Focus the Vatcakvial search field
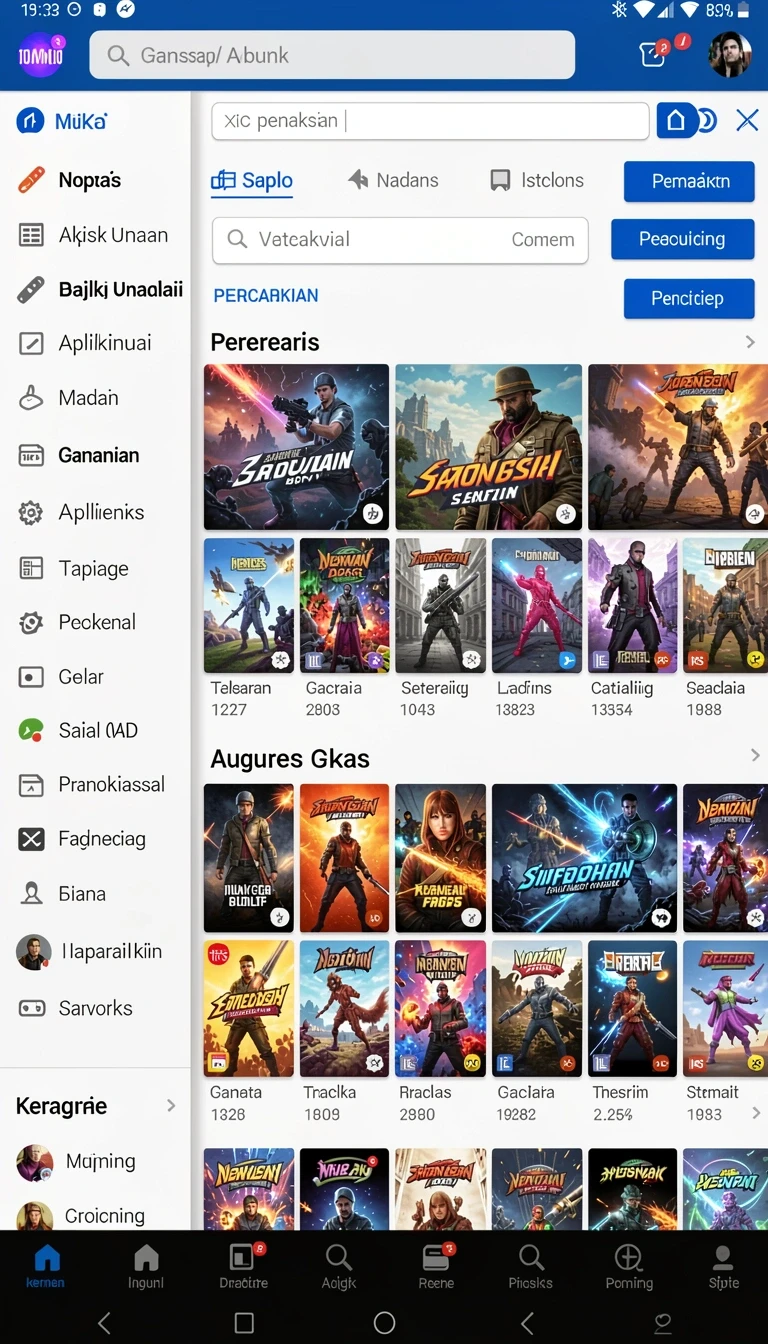 coord(400,240)
